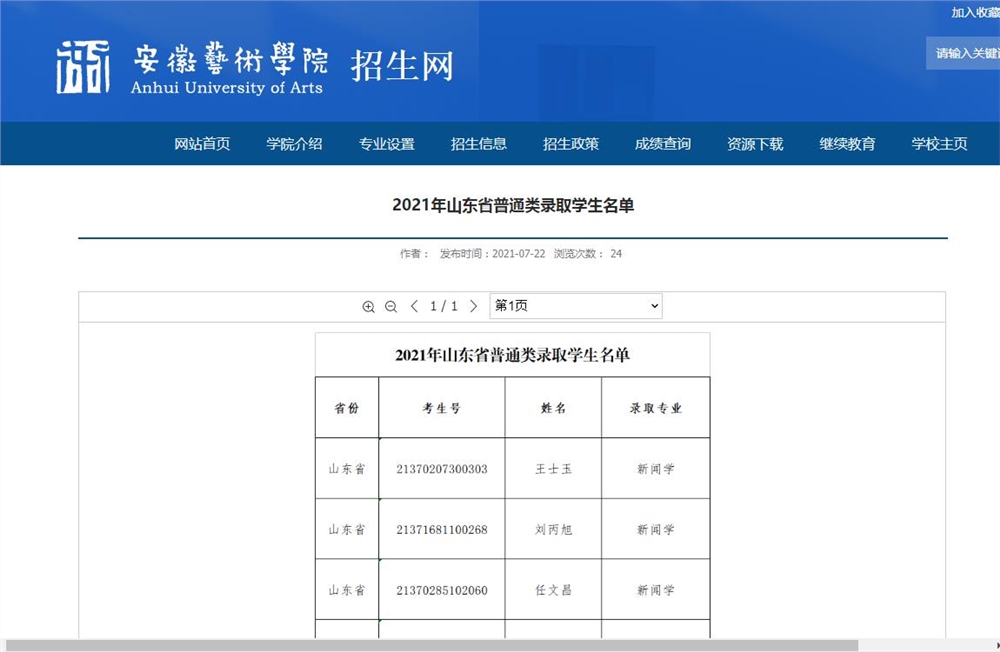Click 山东省 in 王士玉's row
1000x652 pixels.
347,469
